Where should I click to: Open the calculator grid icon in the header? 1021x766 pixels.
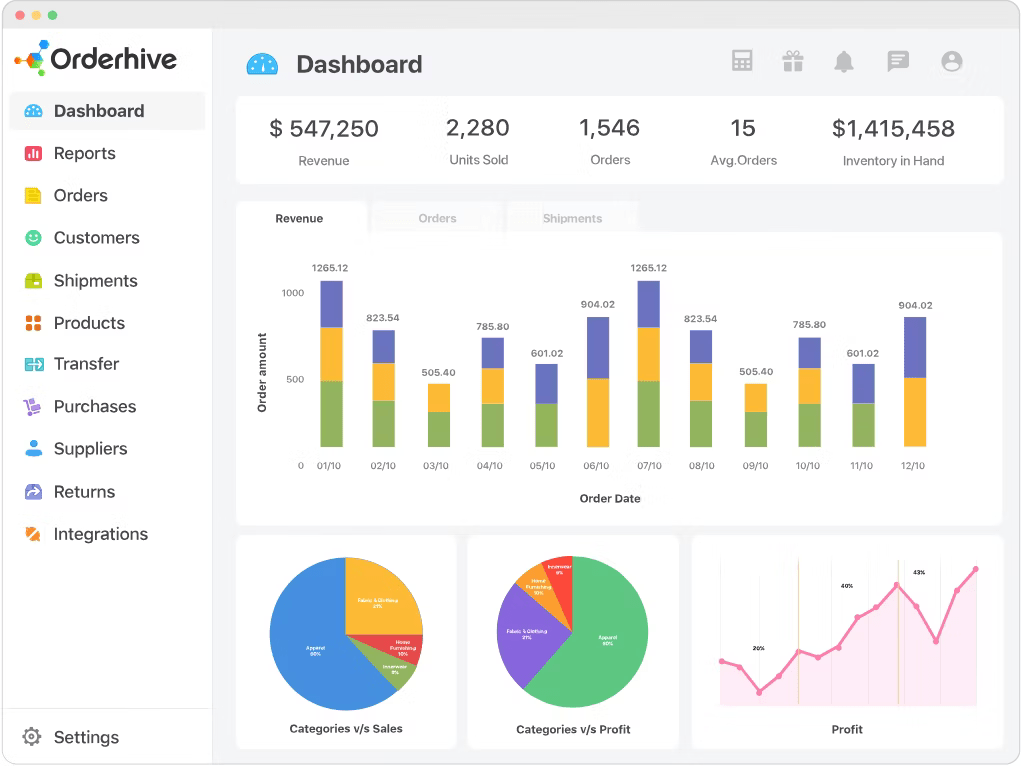pos(741,61)
